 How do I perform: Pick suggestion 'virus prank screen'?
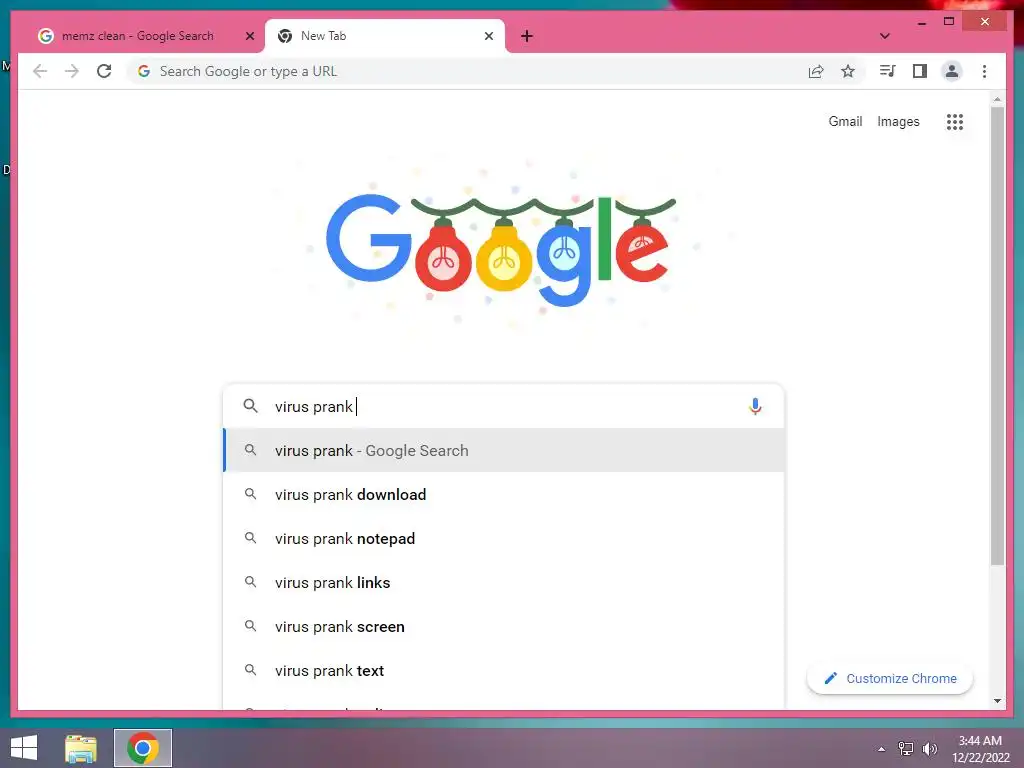tap(504, 627)
